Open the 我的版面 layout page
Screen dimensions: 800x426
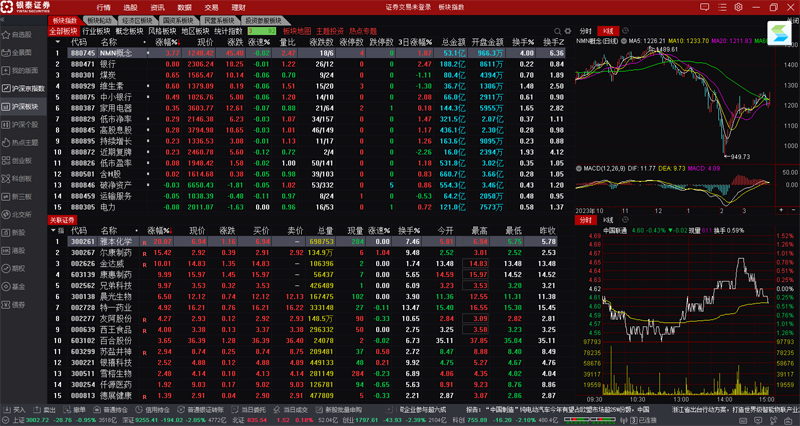pos(19,70)
